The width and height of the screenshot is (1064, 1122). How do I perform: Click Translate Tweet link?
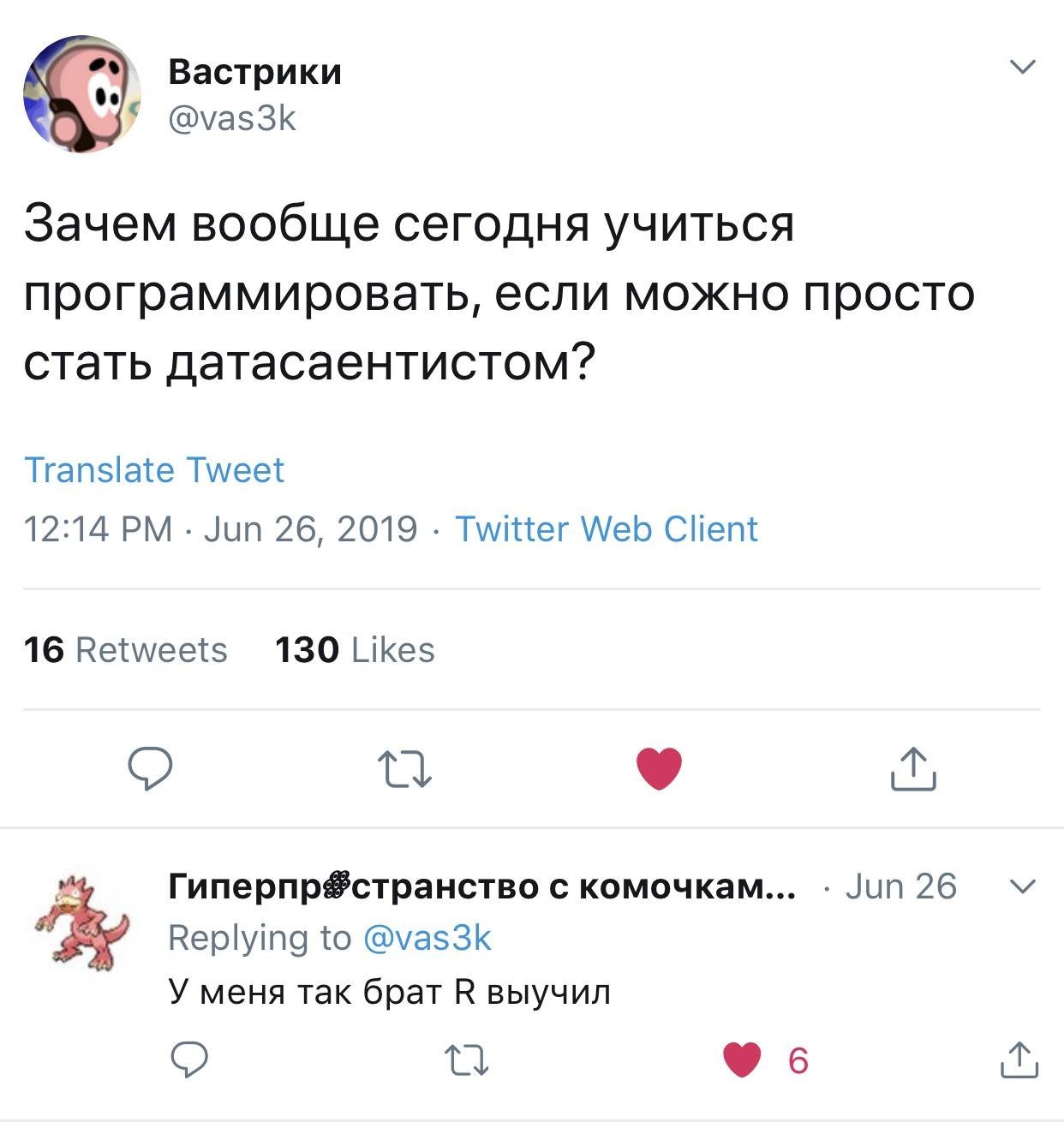pos(154,470)
